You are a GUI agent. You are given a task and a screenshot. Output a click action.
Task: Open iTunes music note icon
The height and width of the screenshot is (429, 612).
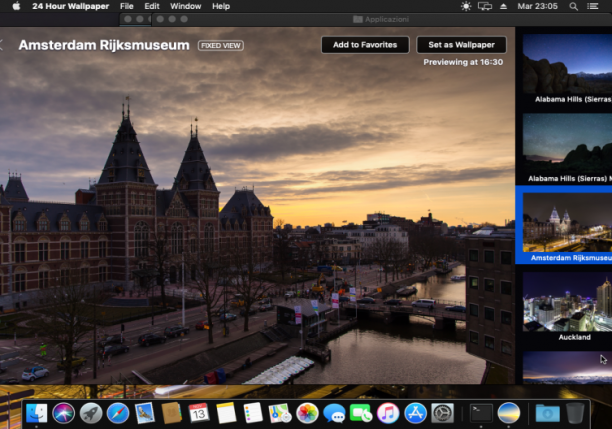pyautogui.click(x=388, y=413)
